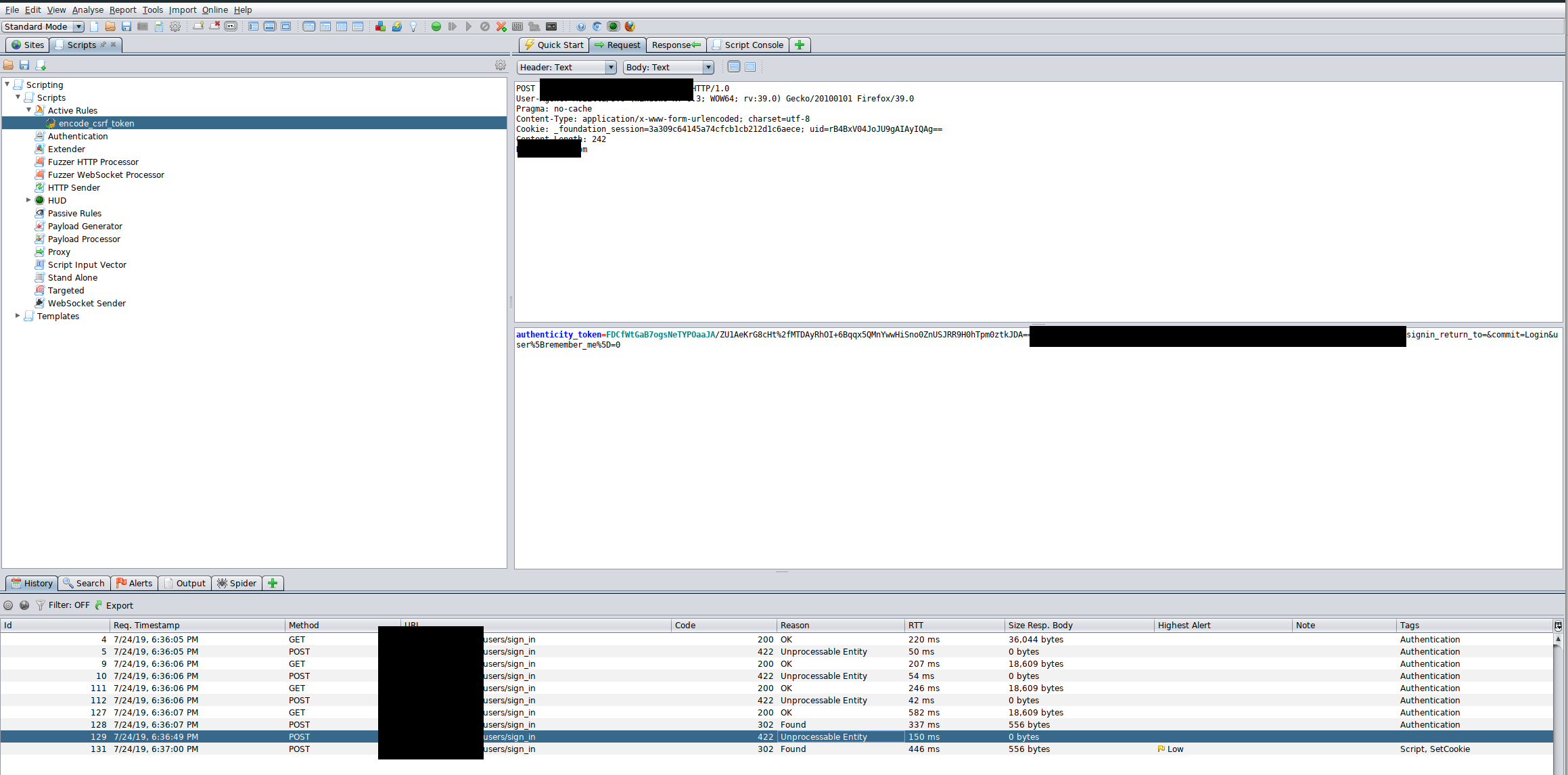Open the Standard Mode dropdown

[x=43, y=26]
